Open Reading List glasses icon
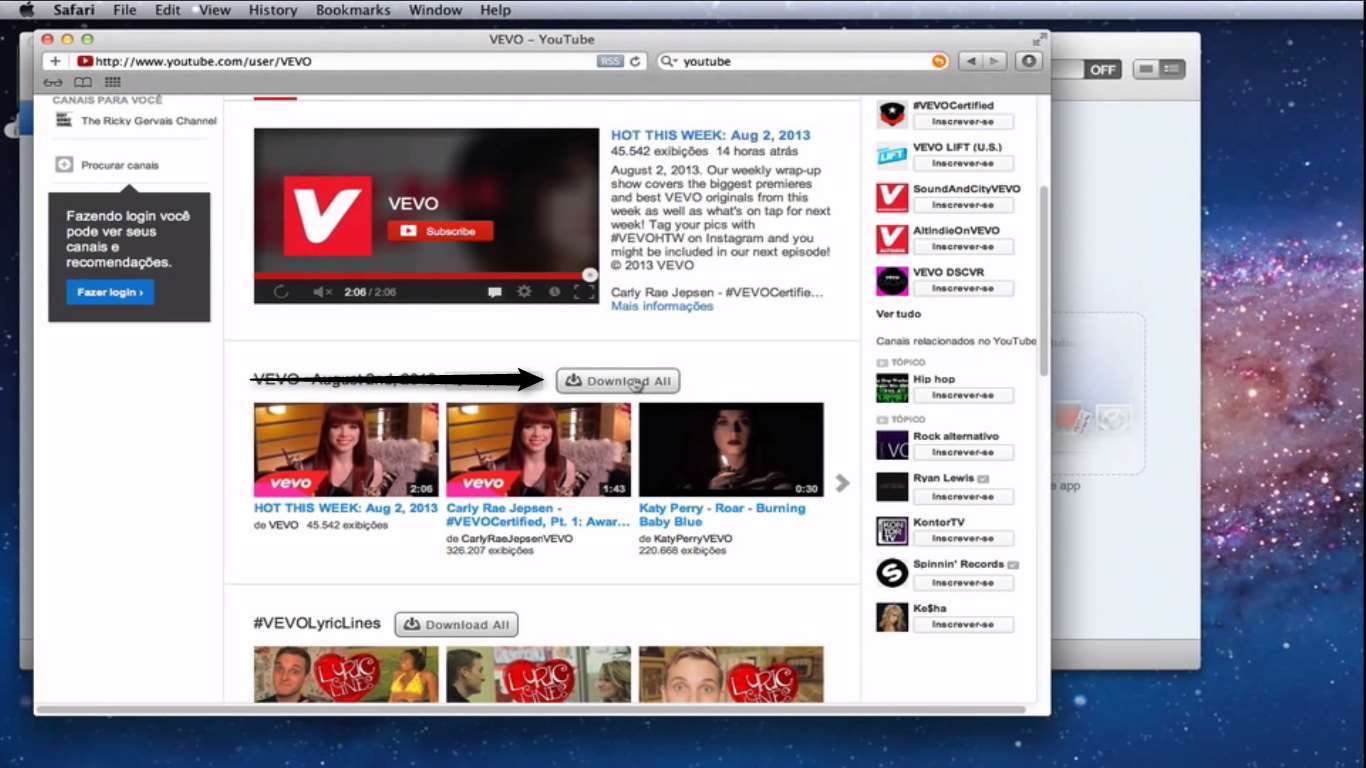Image resolution: width=1366 pixels, height=768 pixels. [53, 83]
